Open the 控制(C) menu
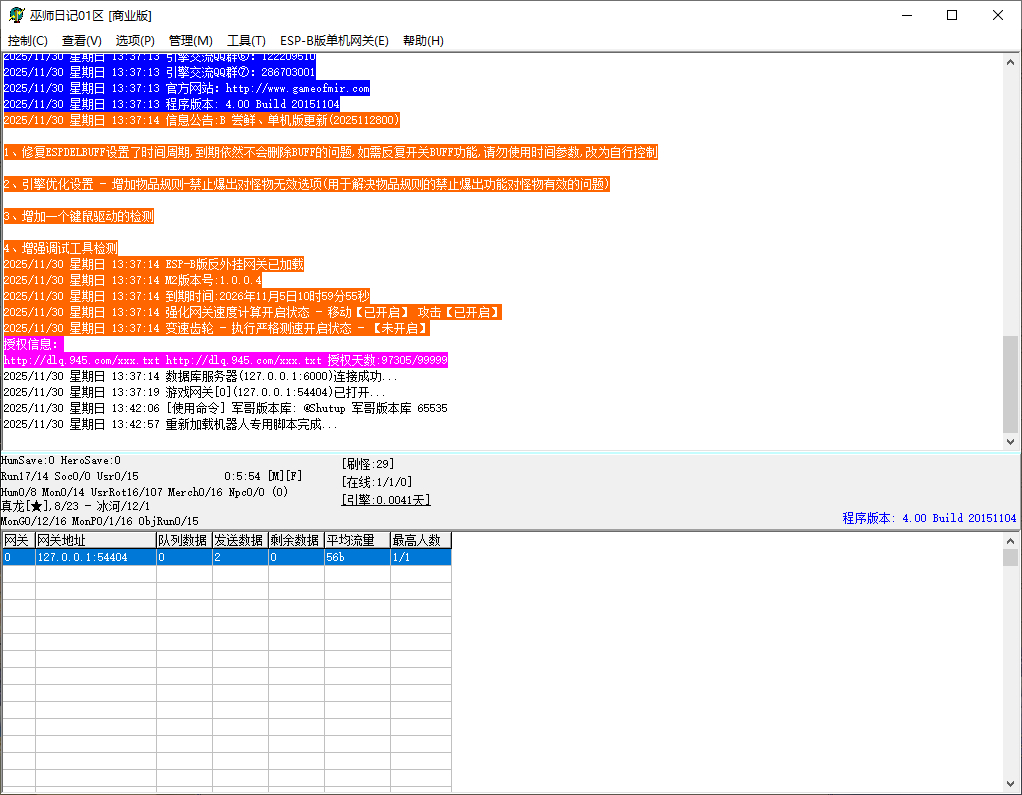Image resolution: width=1022 pixels, height=795 pixels. pos(27,40)
